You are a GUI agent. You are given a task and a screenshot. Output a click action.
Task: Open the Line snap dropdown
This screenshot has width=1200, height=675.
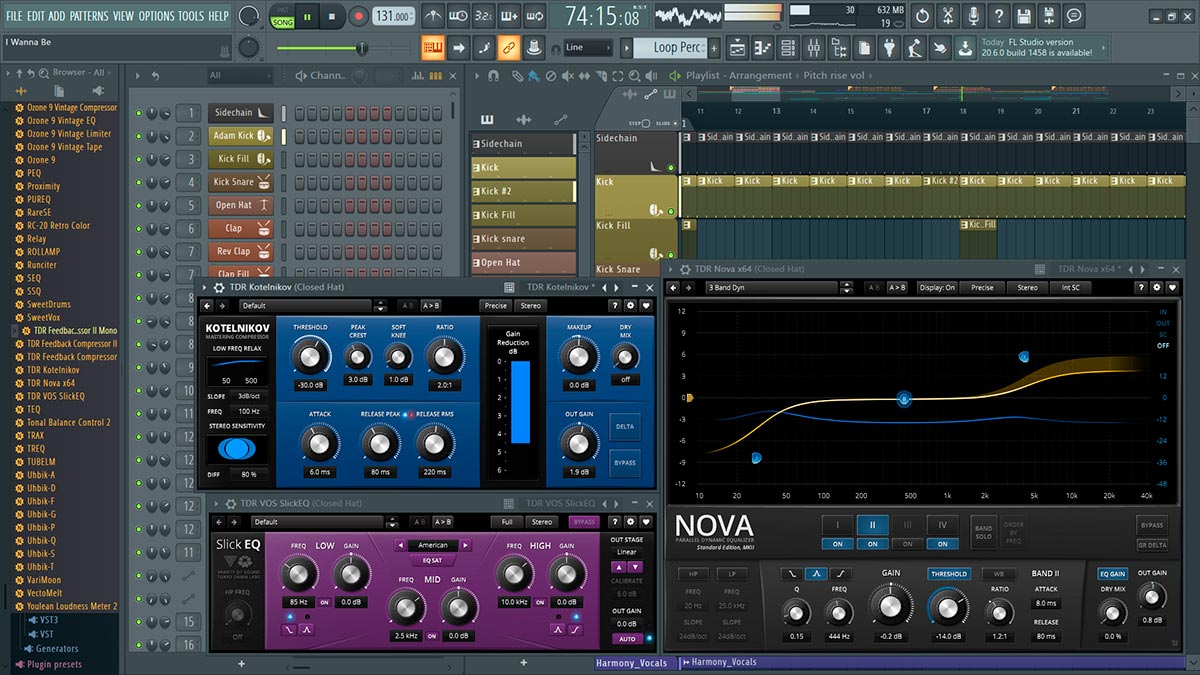tap(587, 47)
